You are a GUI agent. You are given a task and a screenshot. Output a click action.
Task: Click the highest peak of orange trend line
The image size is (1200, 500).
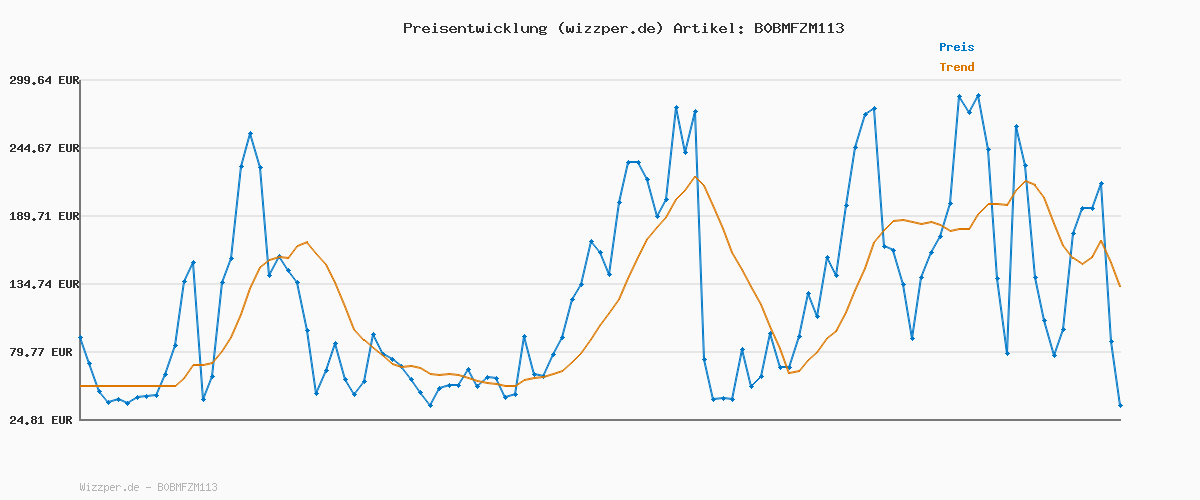[694, 177]
